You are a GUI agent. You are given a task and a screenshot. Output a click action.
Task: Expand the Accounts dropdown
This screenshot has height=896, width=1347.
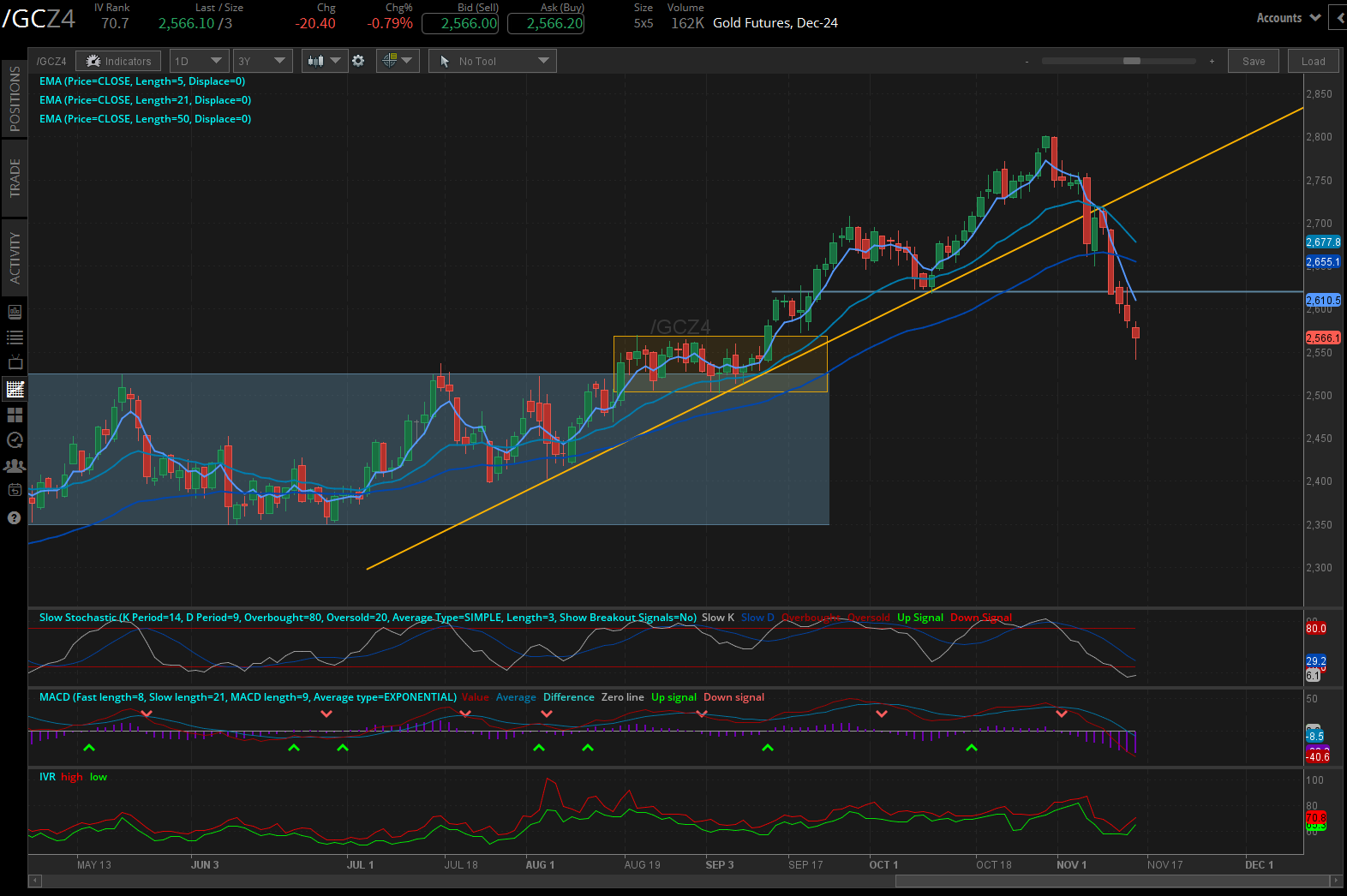(x=1289, y=18)
